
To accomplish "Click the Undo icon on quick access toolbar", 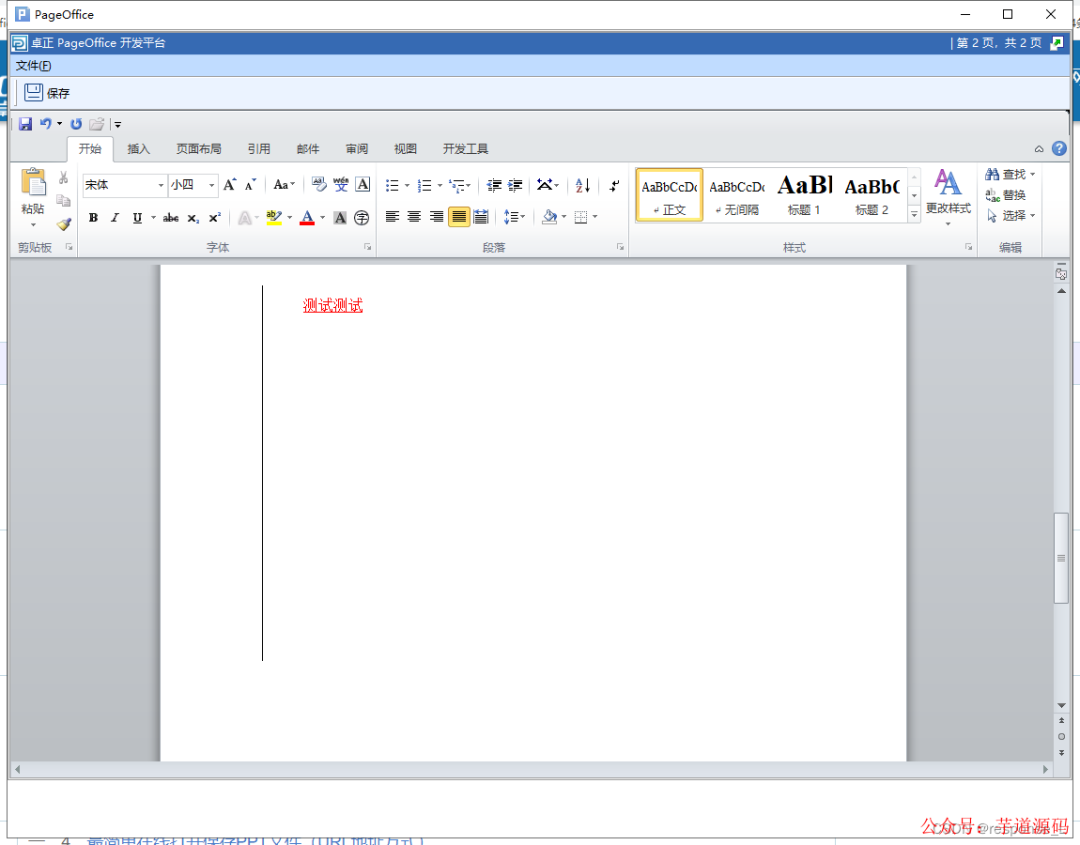I will pyautogui.click(x=47, y=124).
